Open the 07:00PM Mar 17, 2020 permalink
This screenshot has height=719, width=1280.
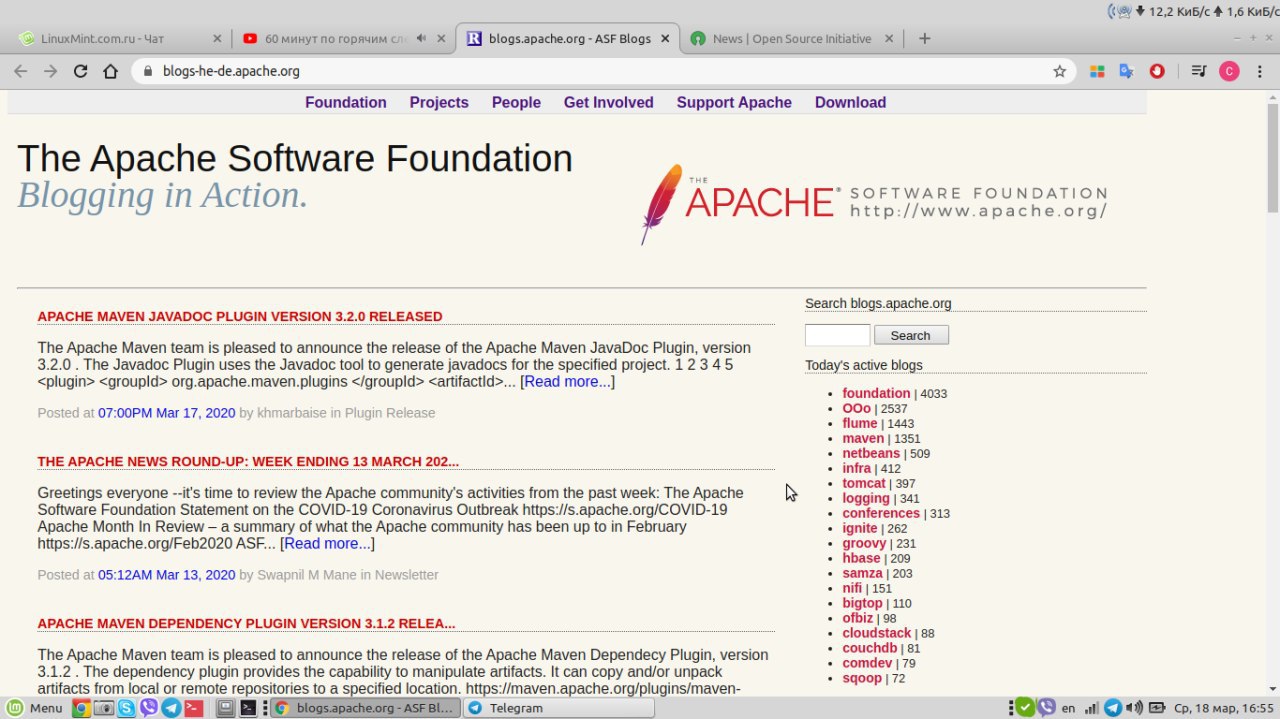pos(166,412)
